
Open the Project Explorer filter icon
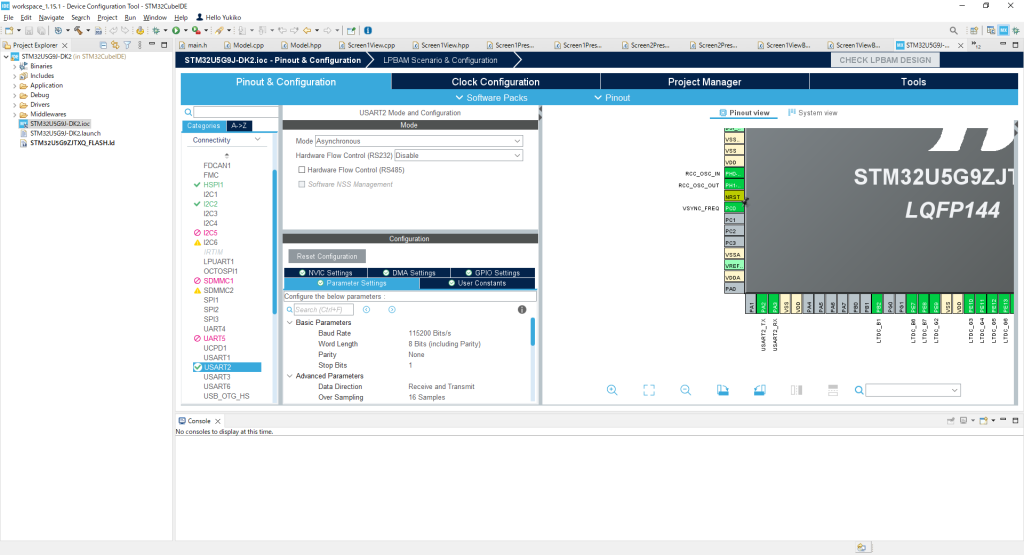pyautogui.click(x=127, y=45)
